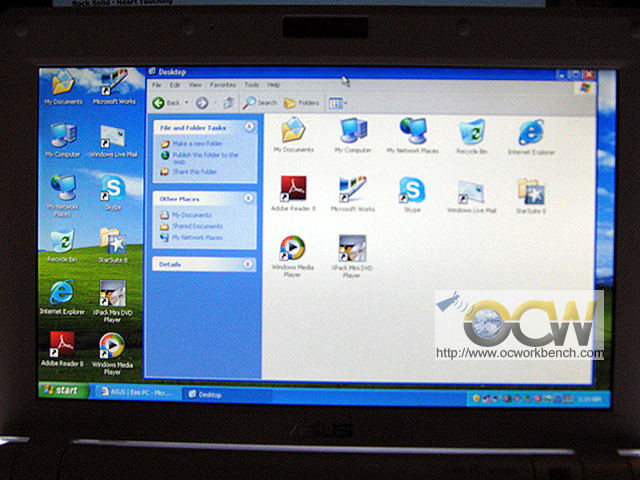This screenshot has height=480, width=640.
Task: Collapse the Other Places panel
Action: 248,198
